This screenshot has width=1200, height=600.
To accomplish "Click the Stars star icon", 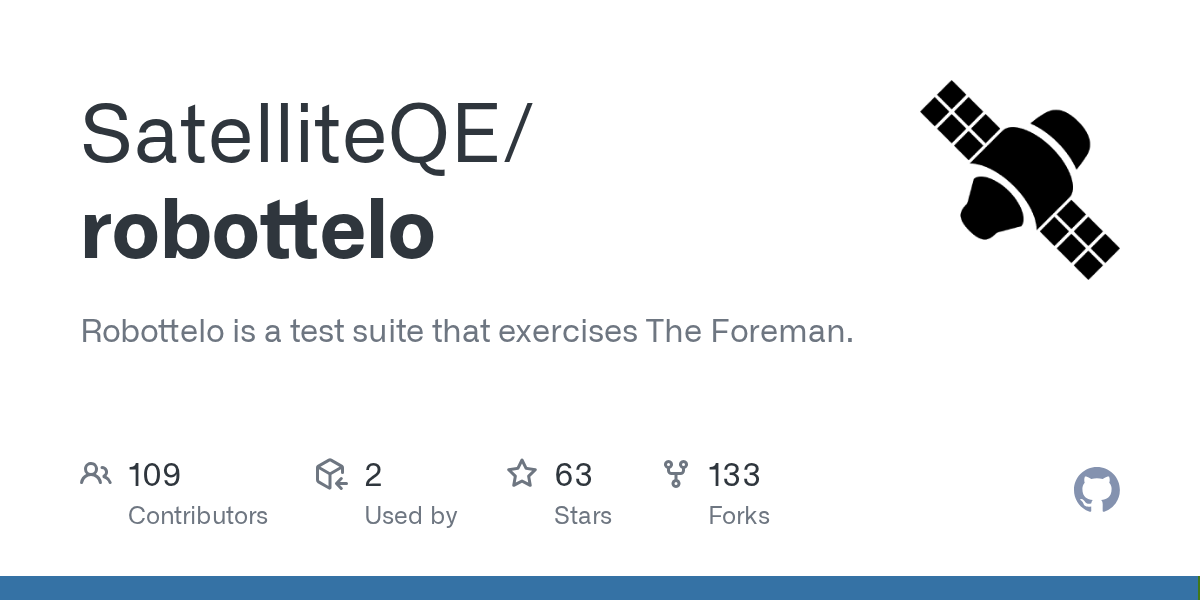I will [522, 474].
